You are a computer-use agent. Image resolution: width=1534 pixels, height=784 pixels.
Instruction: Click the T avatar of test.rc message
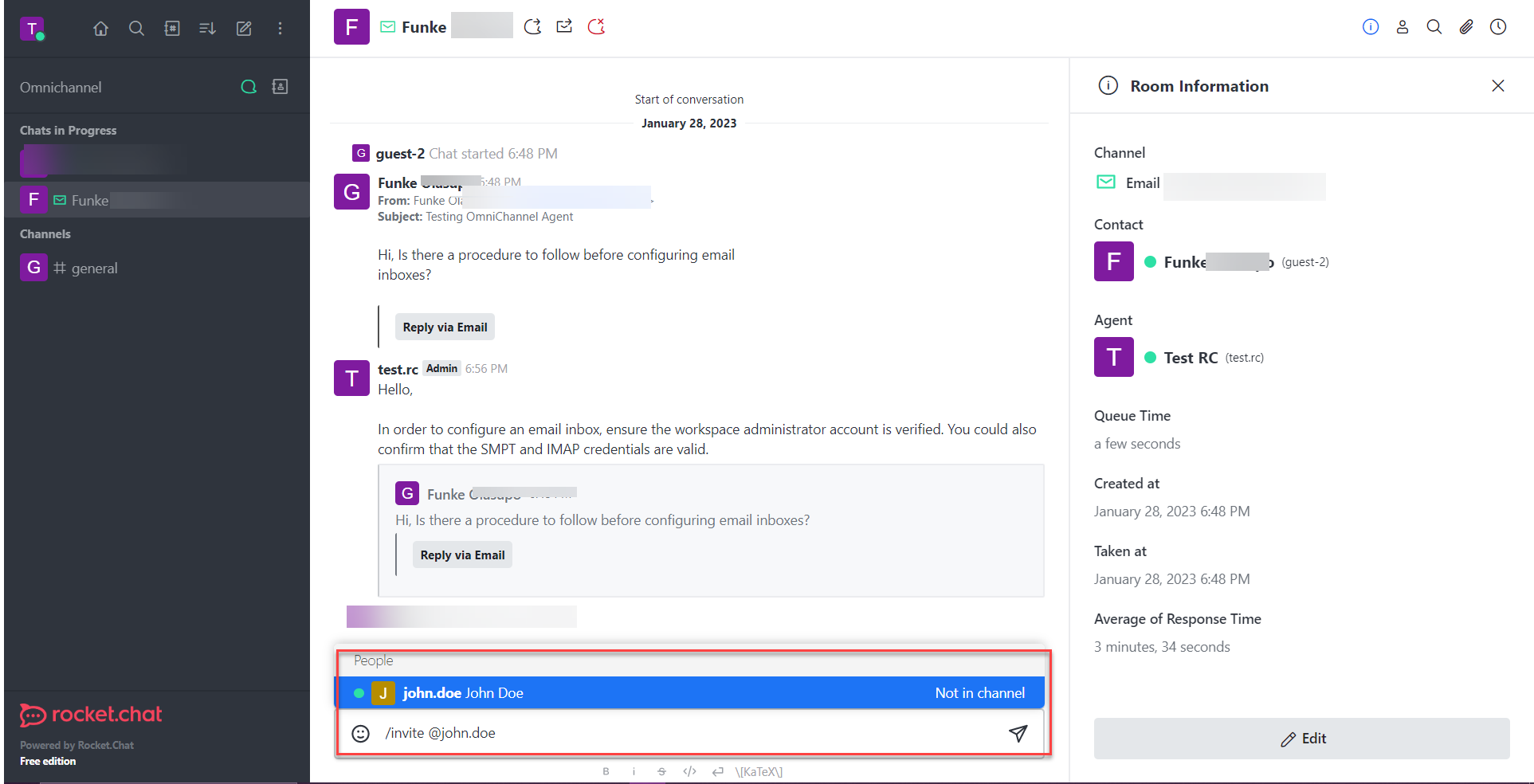[351, 378]
